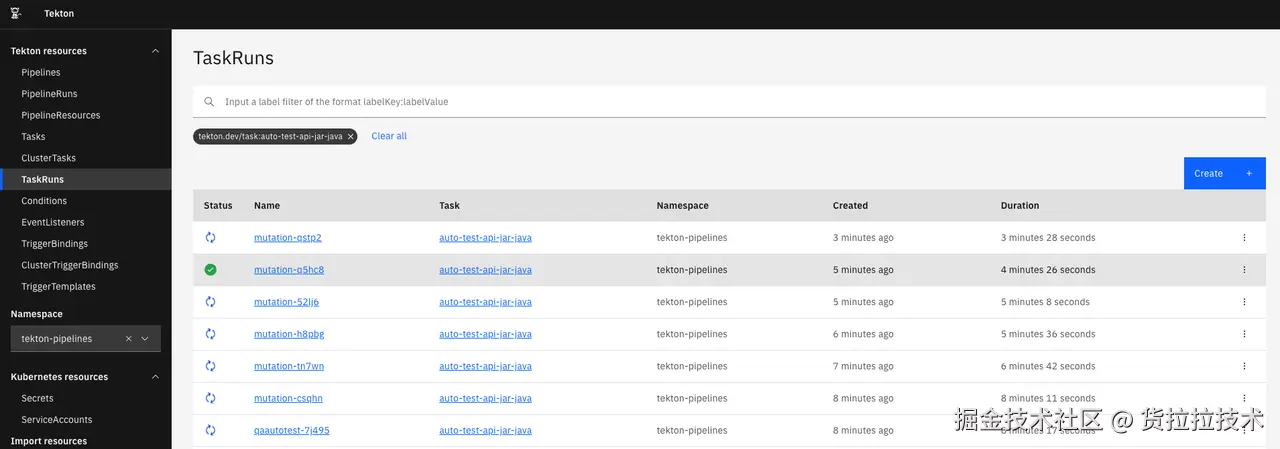Click the TaskRuns page heading
Viewport: 1280px width, 449px height.
233,59
